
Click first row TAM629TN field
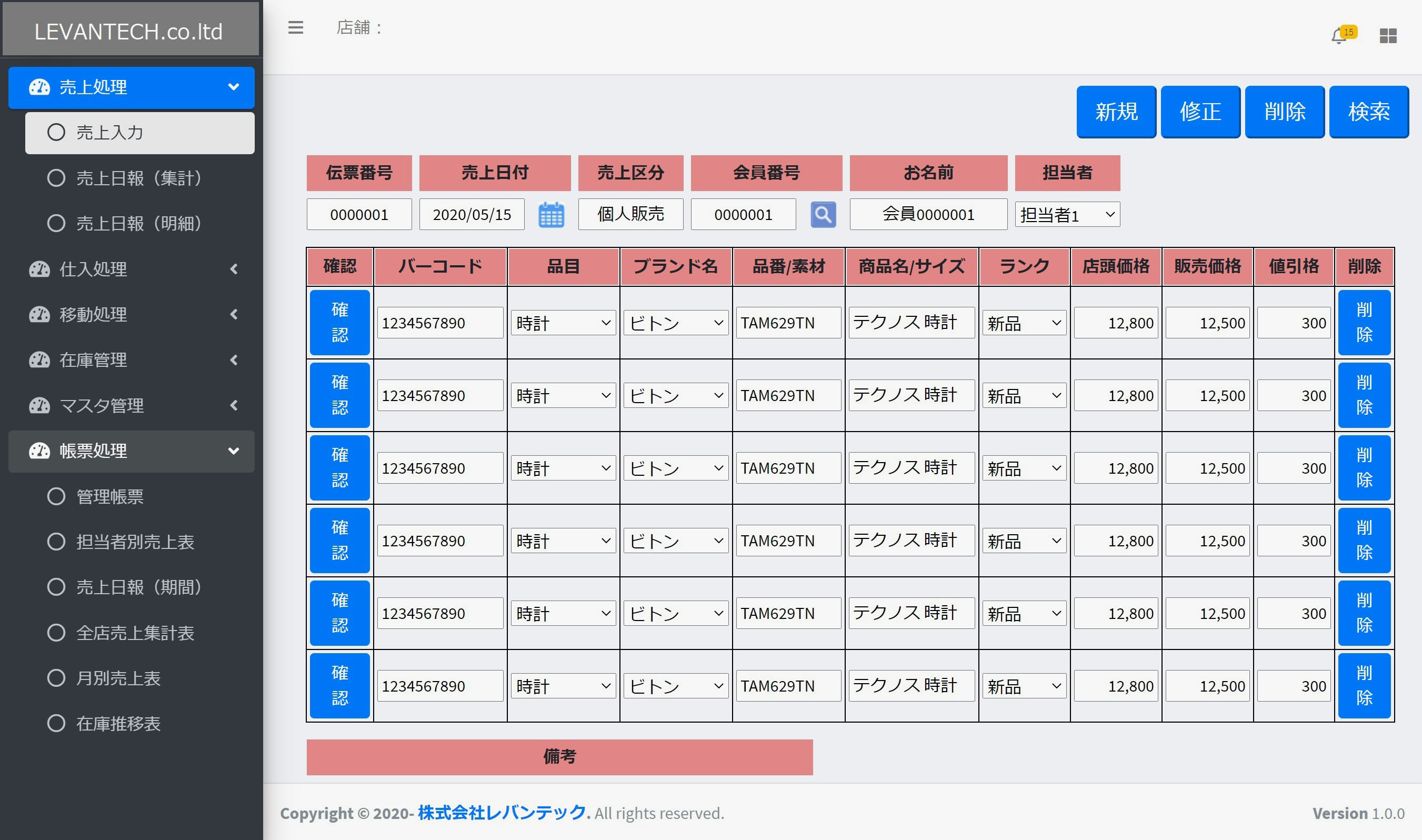(788, 323)
